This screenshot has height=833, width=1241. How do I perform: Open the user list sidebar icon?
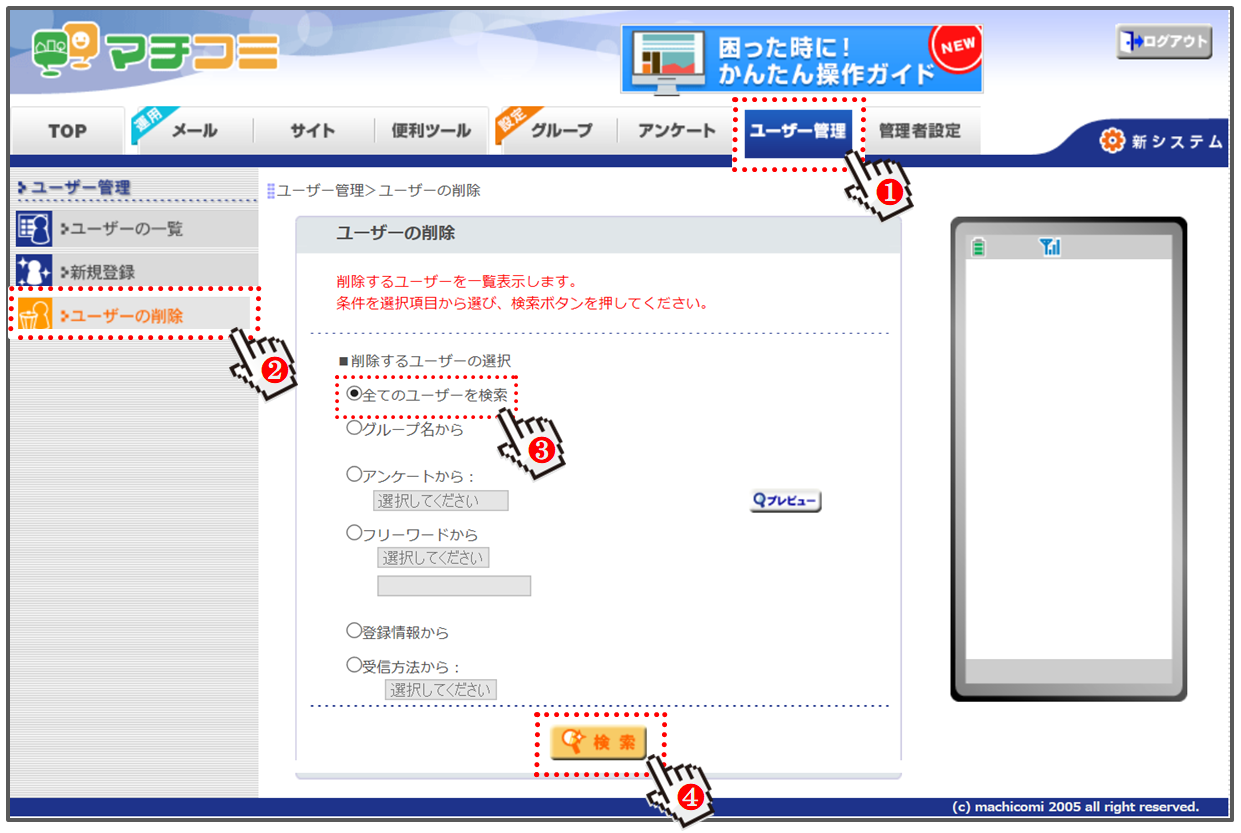34,229
